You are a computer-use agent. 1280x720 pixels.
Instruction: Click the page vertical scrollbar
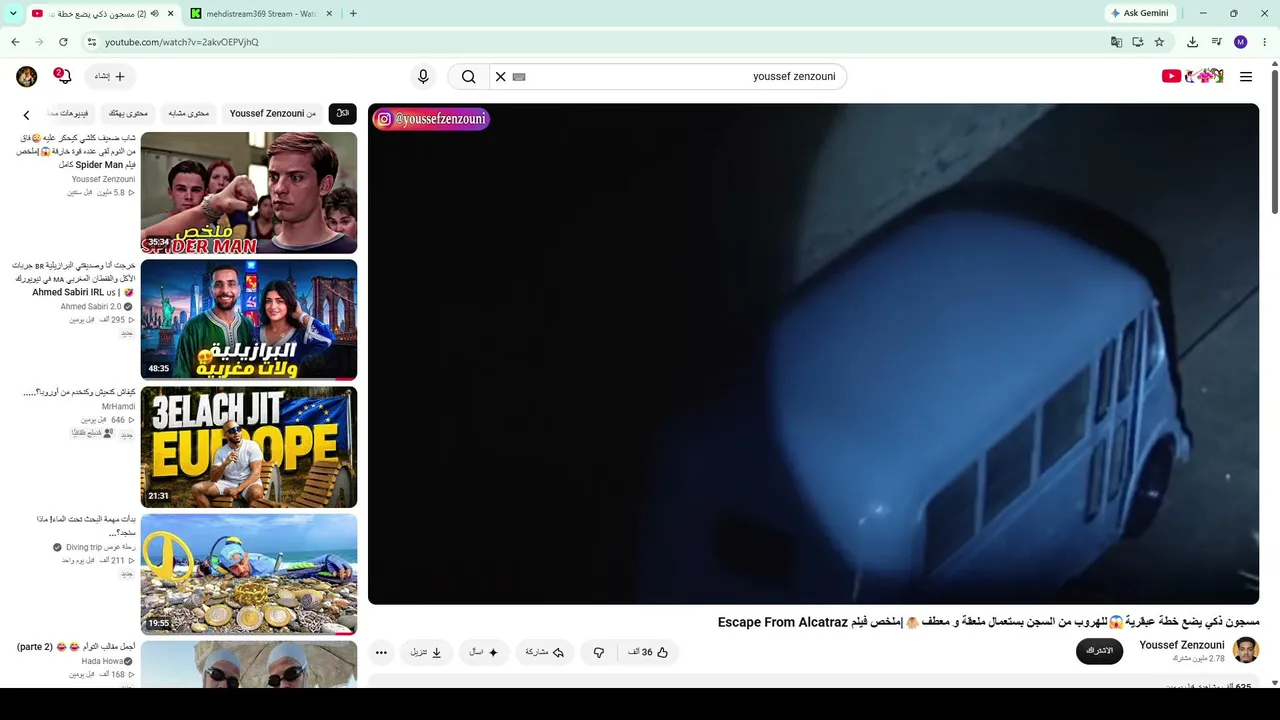coord(1274,141)
